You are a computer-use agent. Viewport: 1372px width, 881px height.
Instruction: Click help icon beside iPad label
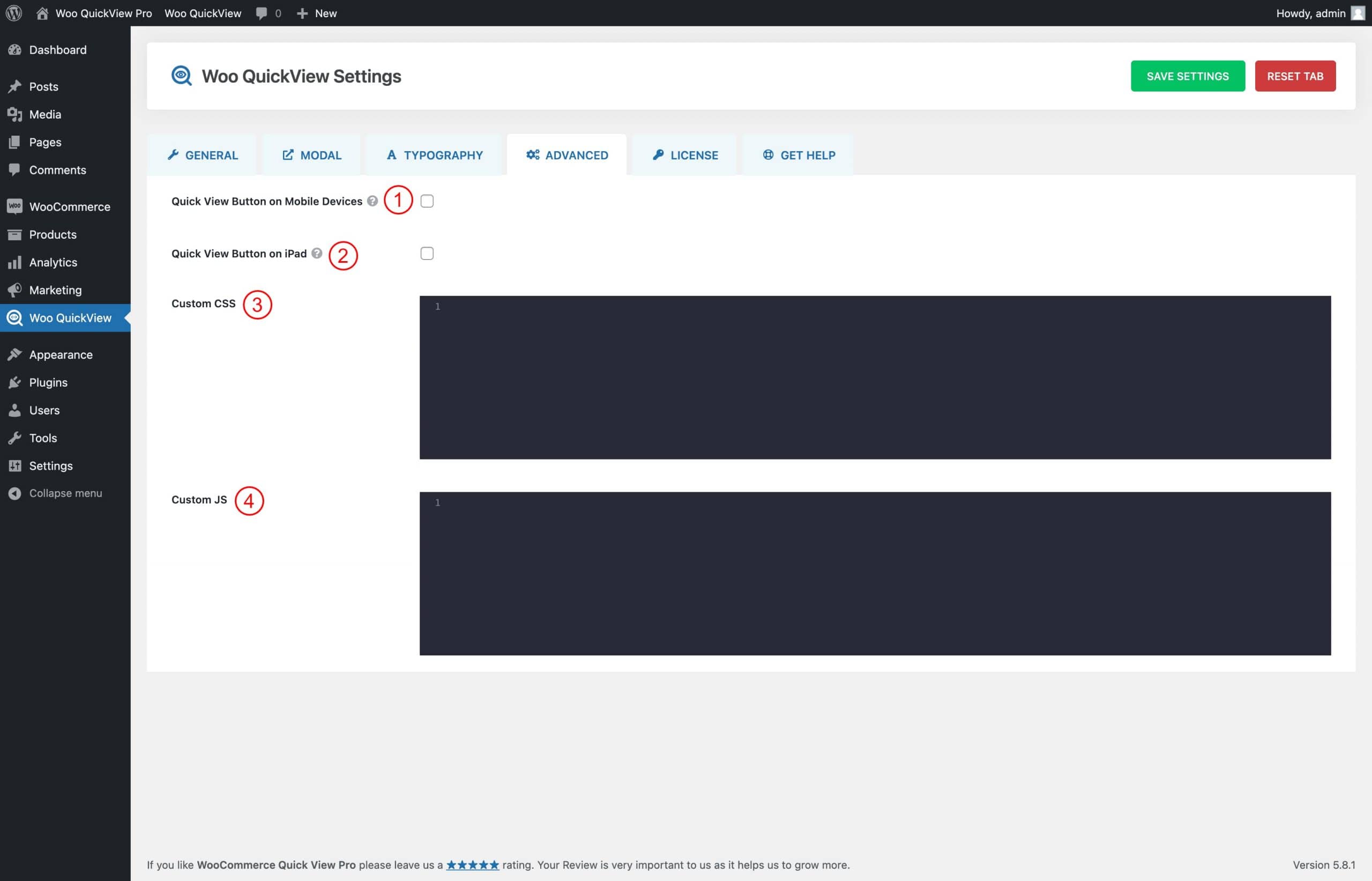[317, 254]
